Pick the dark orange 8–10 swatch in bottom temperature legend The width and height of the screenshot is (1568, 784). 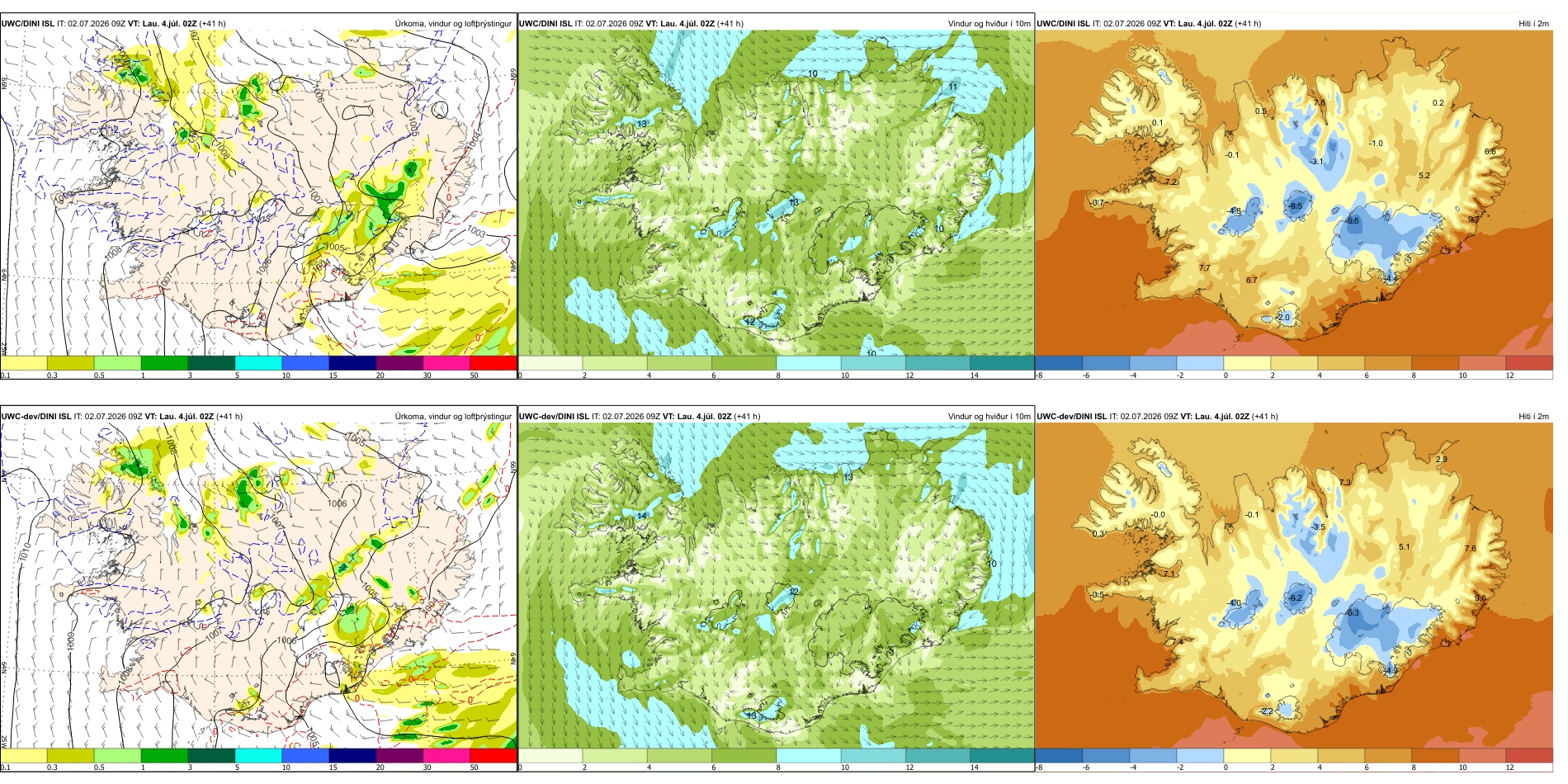coord(1435,755)
